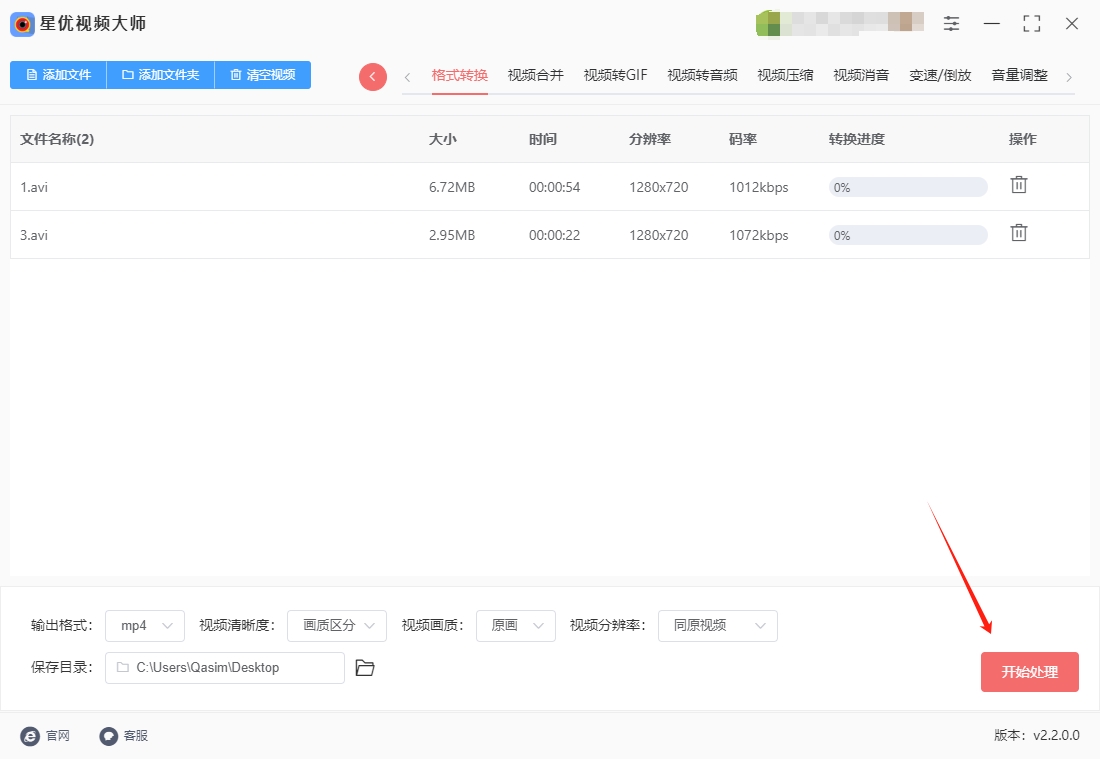Delete the 1.avi file row

pos(1019,185)
